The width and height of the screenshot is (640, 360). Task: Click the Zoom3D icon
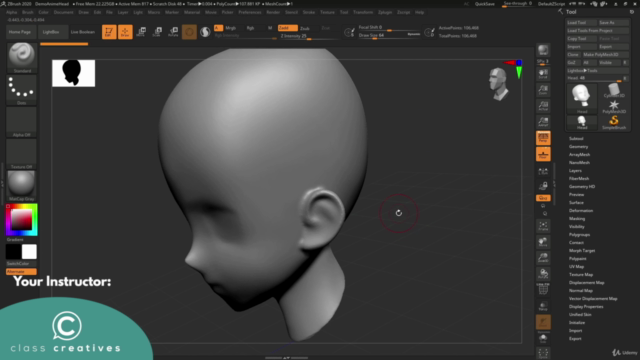543,258
